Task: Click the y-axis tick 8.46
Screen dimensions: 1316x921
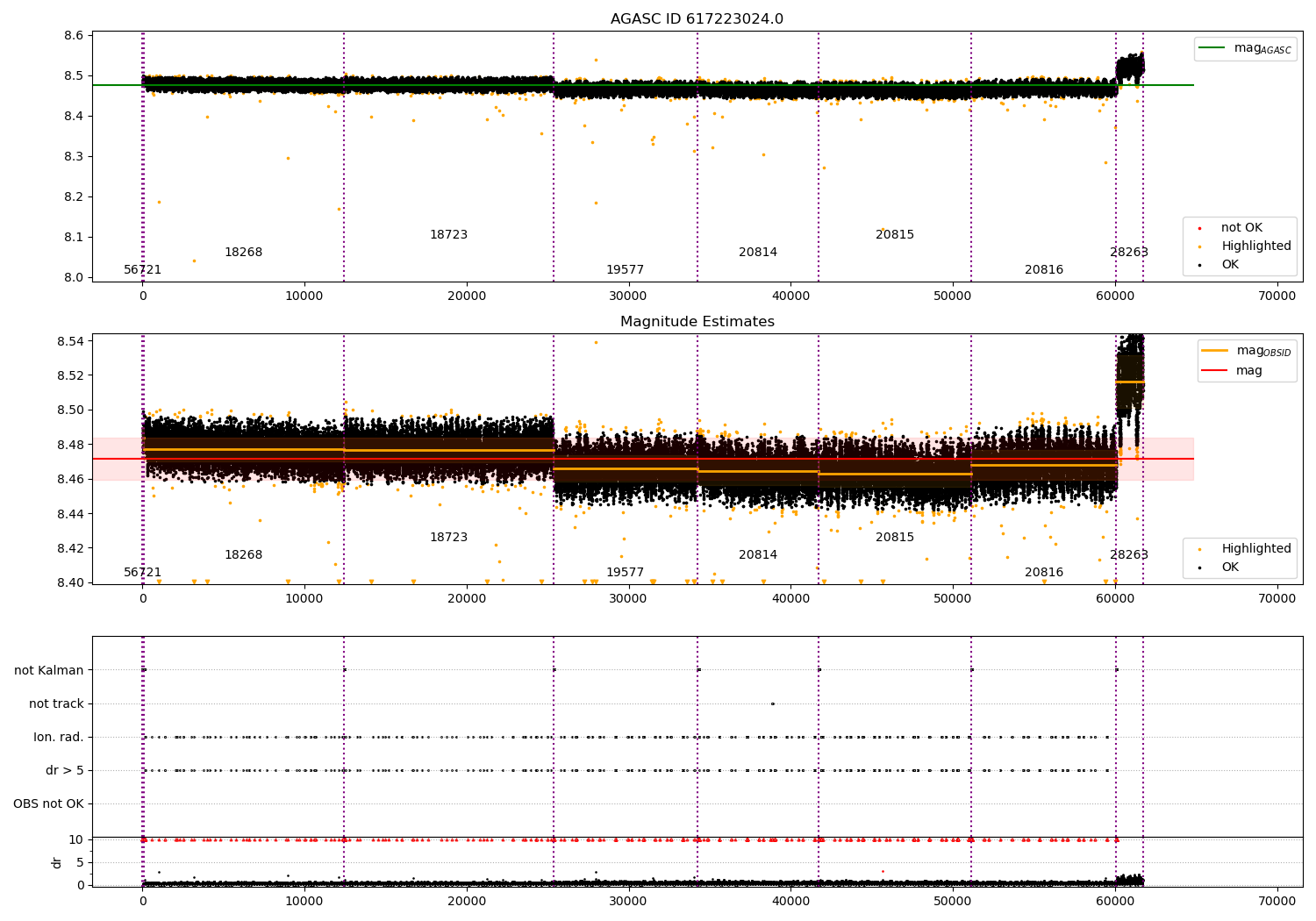Action: tap(70, 480)
